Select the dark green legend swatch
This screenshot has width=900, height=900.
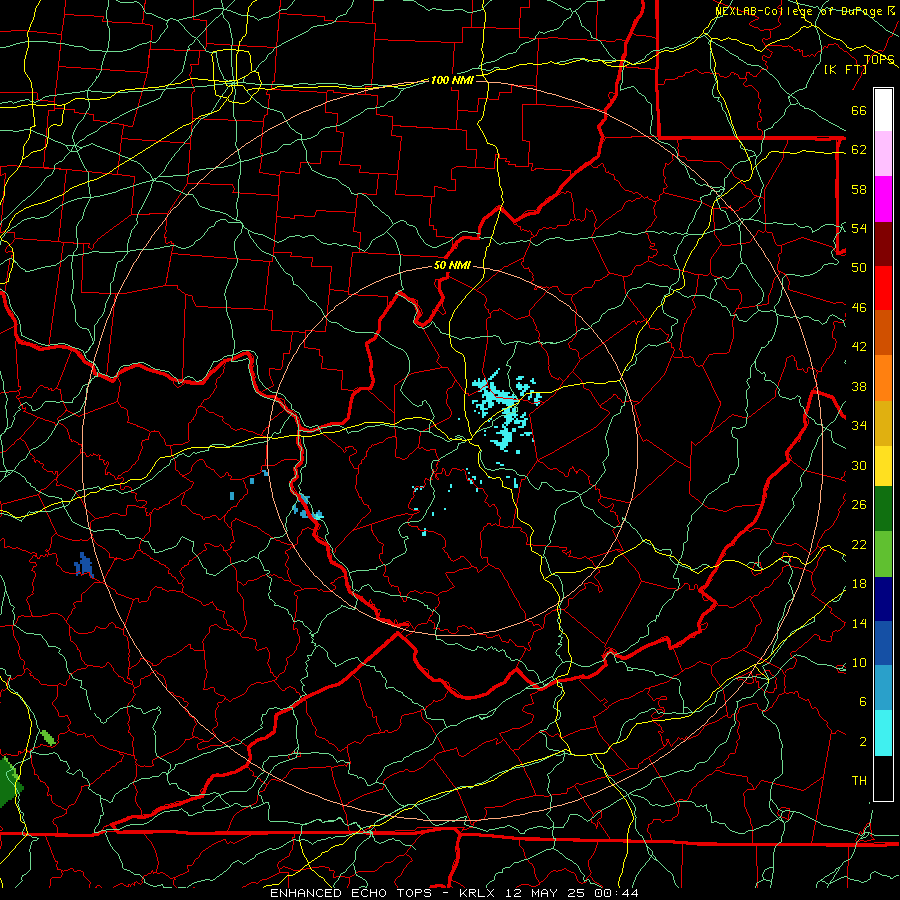coord(883,508)
